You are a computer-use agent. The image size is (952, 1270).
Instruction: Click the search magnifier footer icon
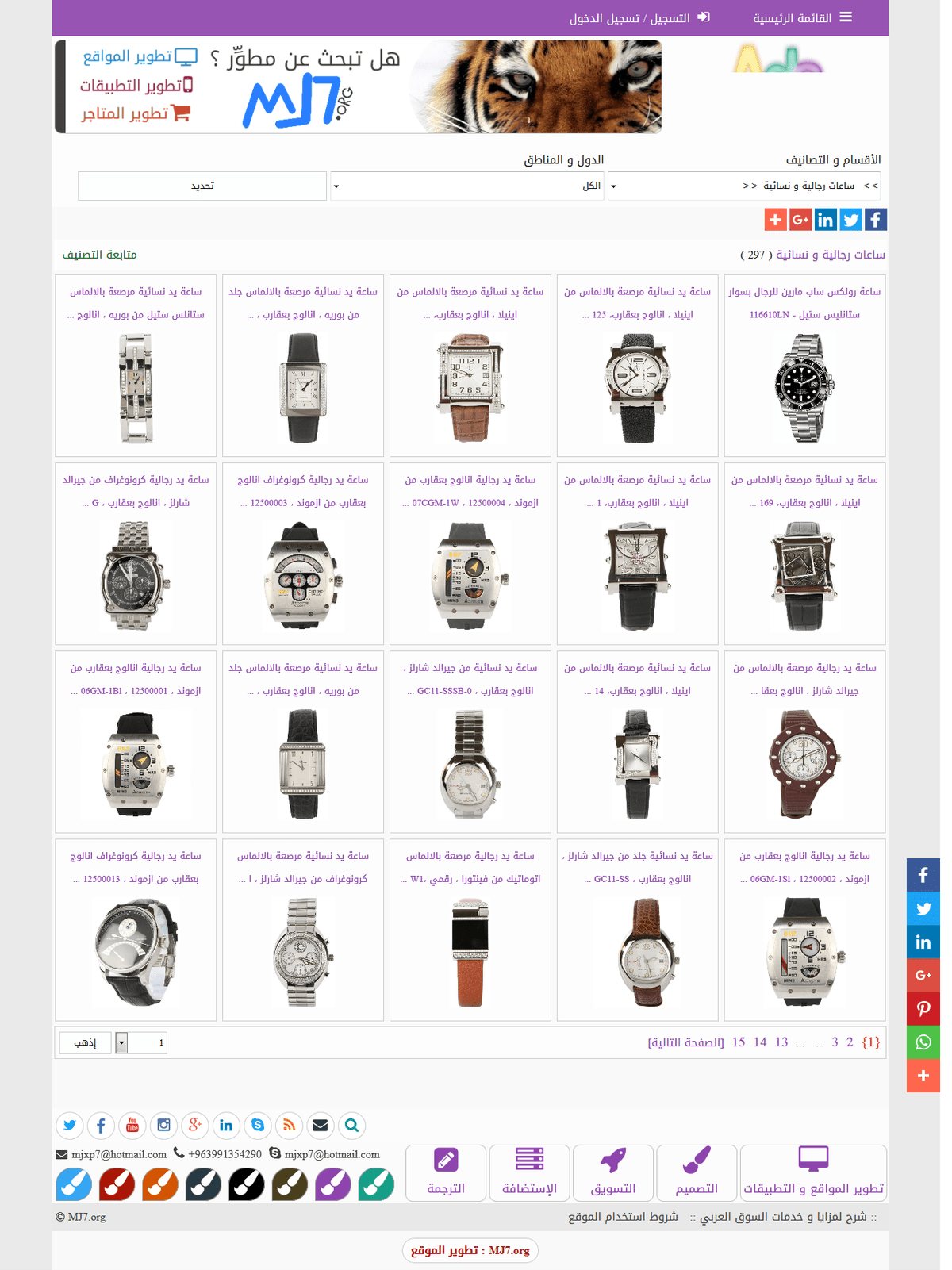(x=351, y=1125)
